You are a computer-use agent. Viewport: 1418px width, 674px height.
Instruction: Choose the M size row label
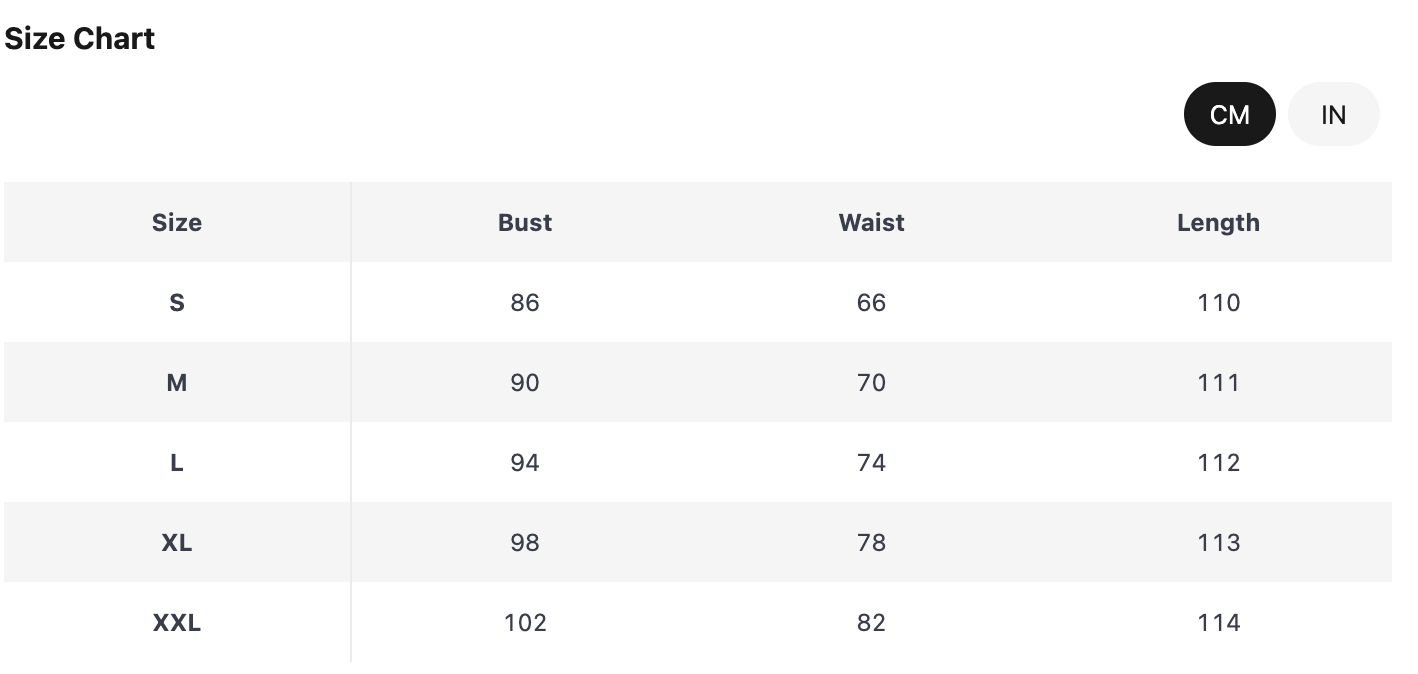pos(177,382)
